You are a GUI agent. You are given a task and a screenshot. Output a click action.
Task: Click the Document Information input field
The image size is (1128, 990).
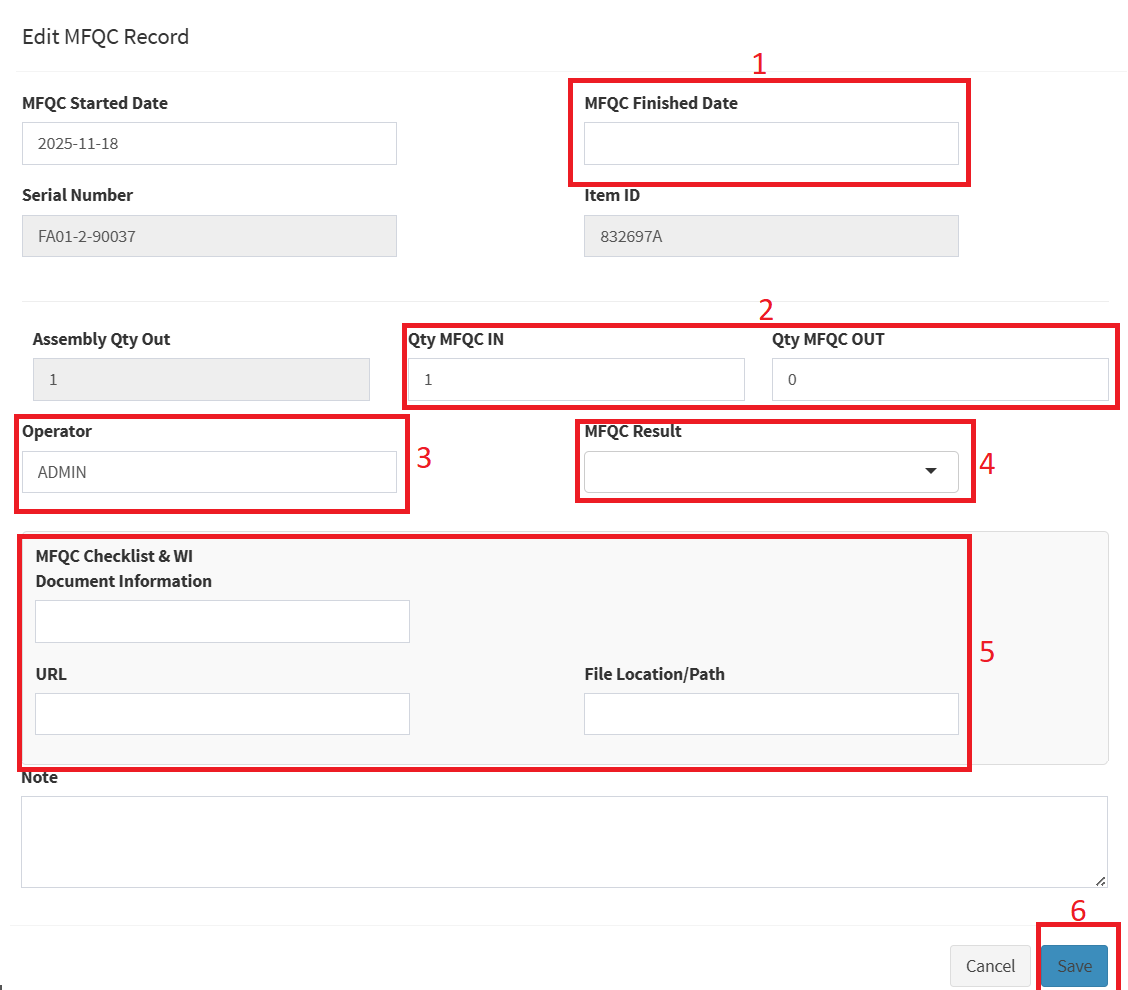(222, 621)
